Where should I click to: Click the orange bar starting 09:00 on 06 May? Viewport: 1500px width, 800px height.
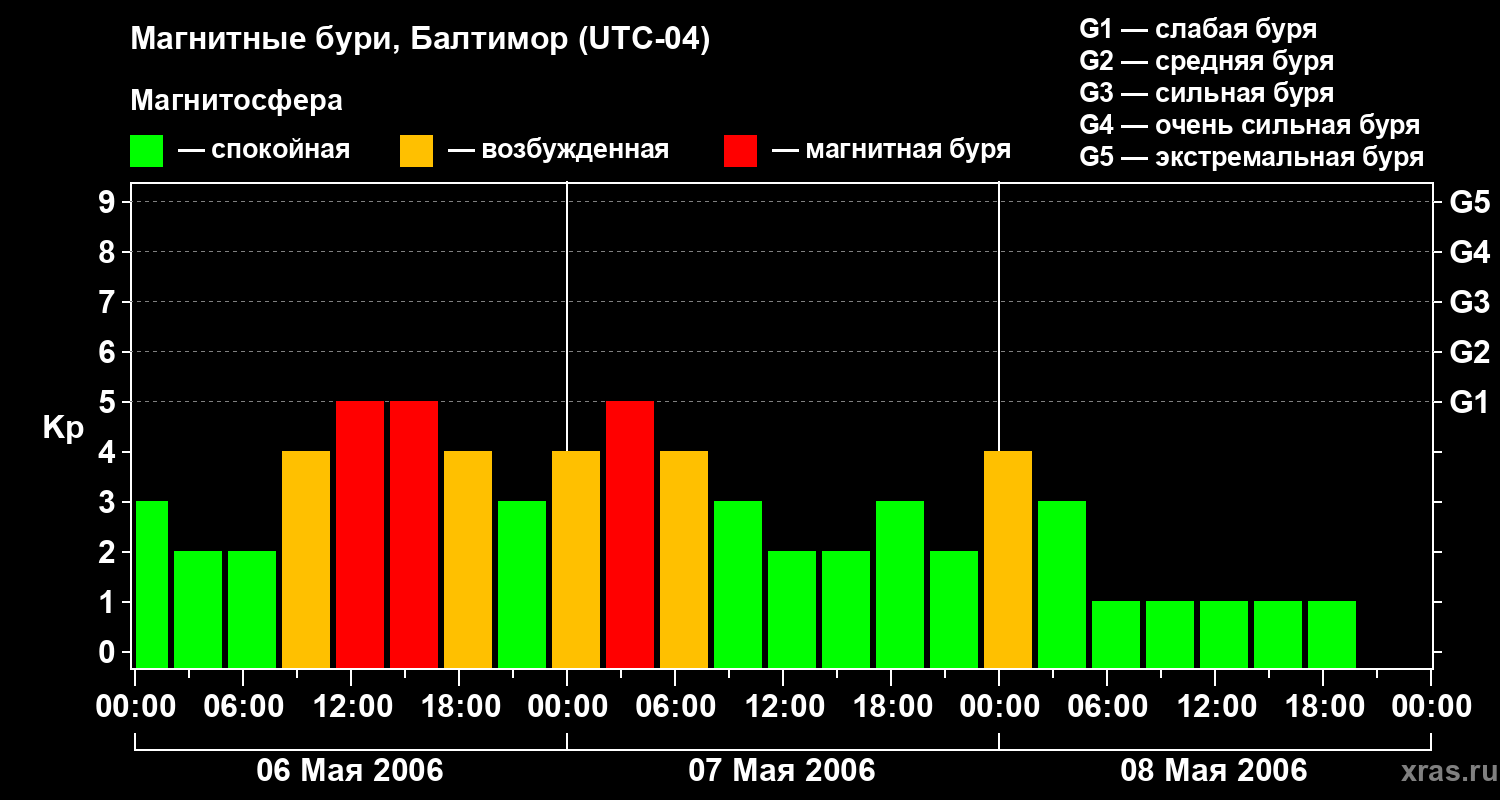306,560
